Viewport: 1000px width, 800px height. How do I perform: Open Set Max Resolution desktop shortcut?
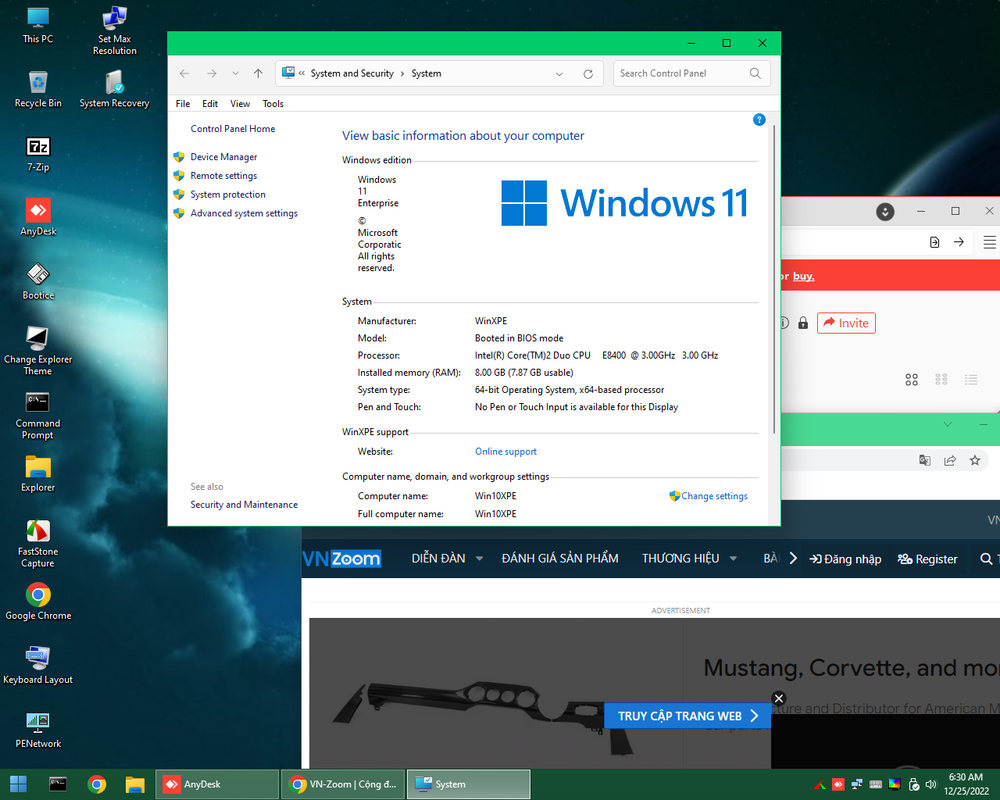(x=114, y=31)
